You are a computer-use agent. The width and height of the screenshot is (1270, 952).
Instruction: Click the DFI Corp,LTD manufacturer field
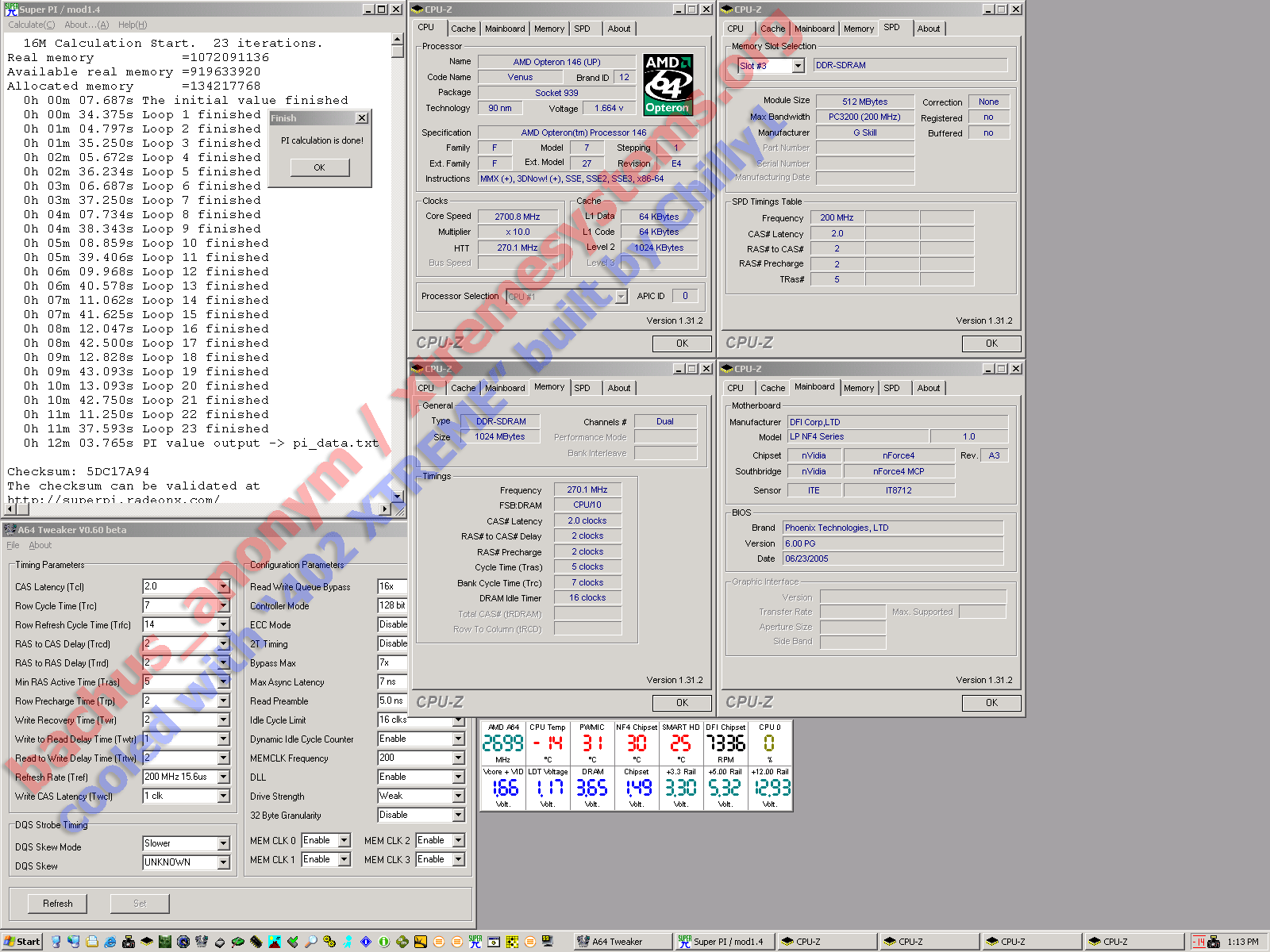click(x=897, y=422)
